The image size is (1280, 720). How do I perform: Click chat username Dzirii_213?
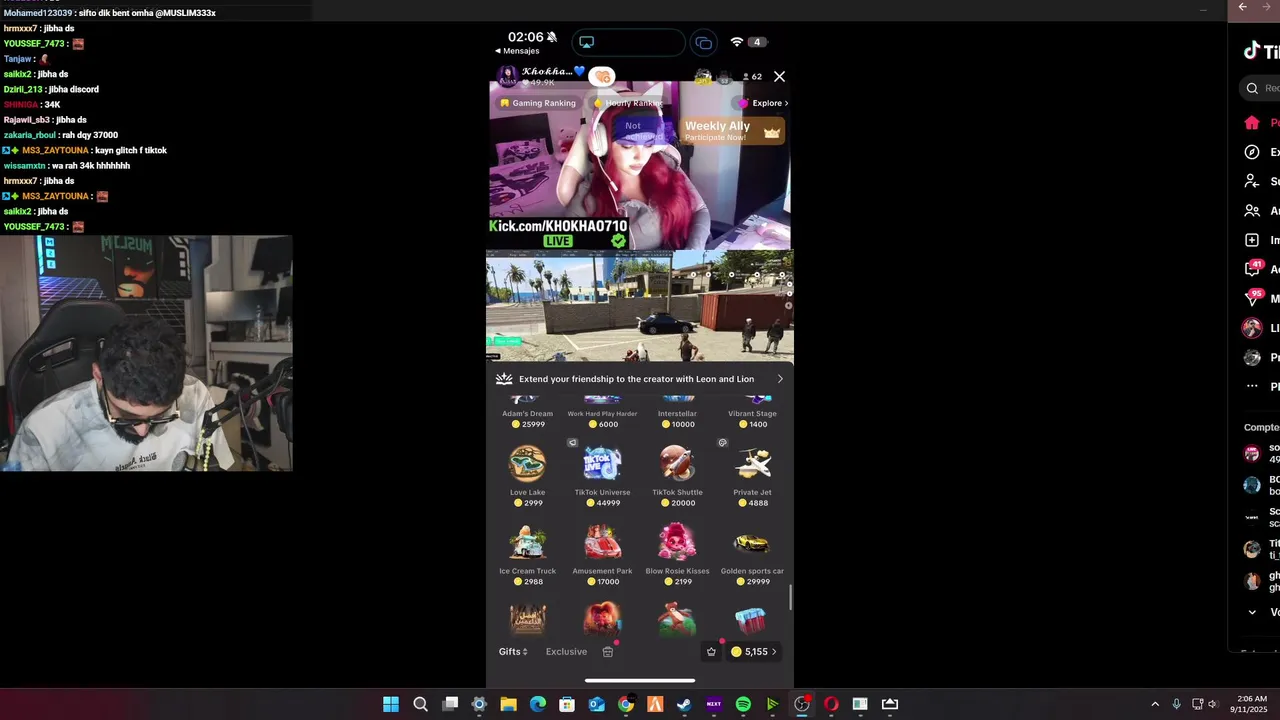[x=23, y=89]
